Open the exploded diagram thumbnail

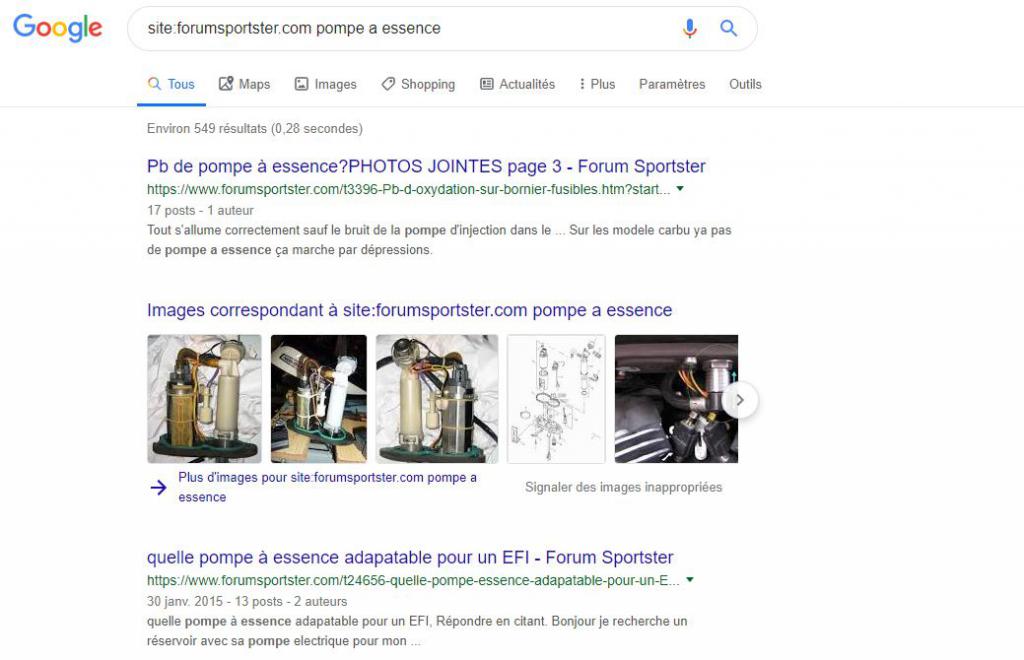click(556, 399)
